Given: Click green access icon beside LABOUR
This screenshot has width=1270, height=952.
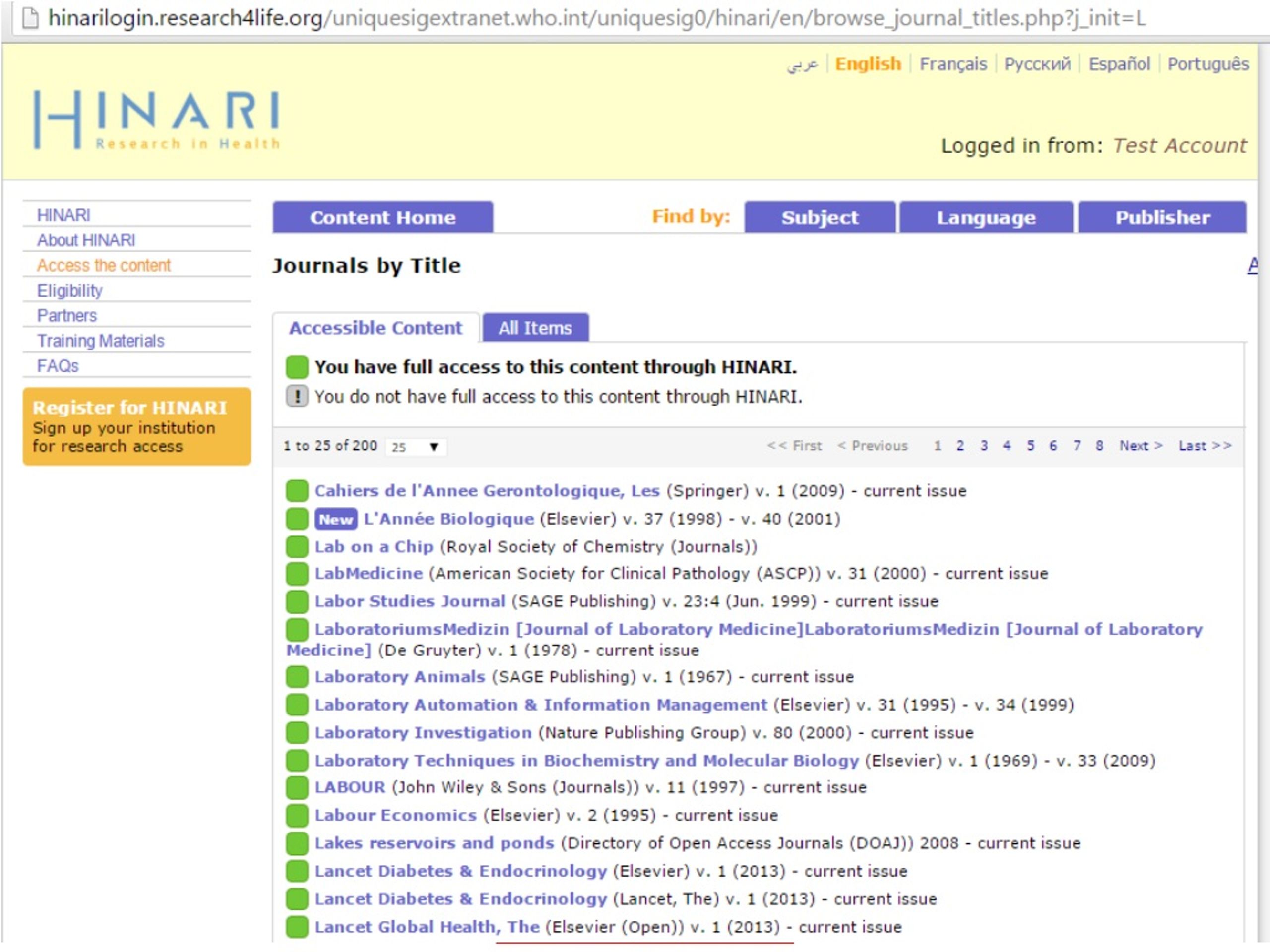Looking at the screenshot, I should pos(297,787).
